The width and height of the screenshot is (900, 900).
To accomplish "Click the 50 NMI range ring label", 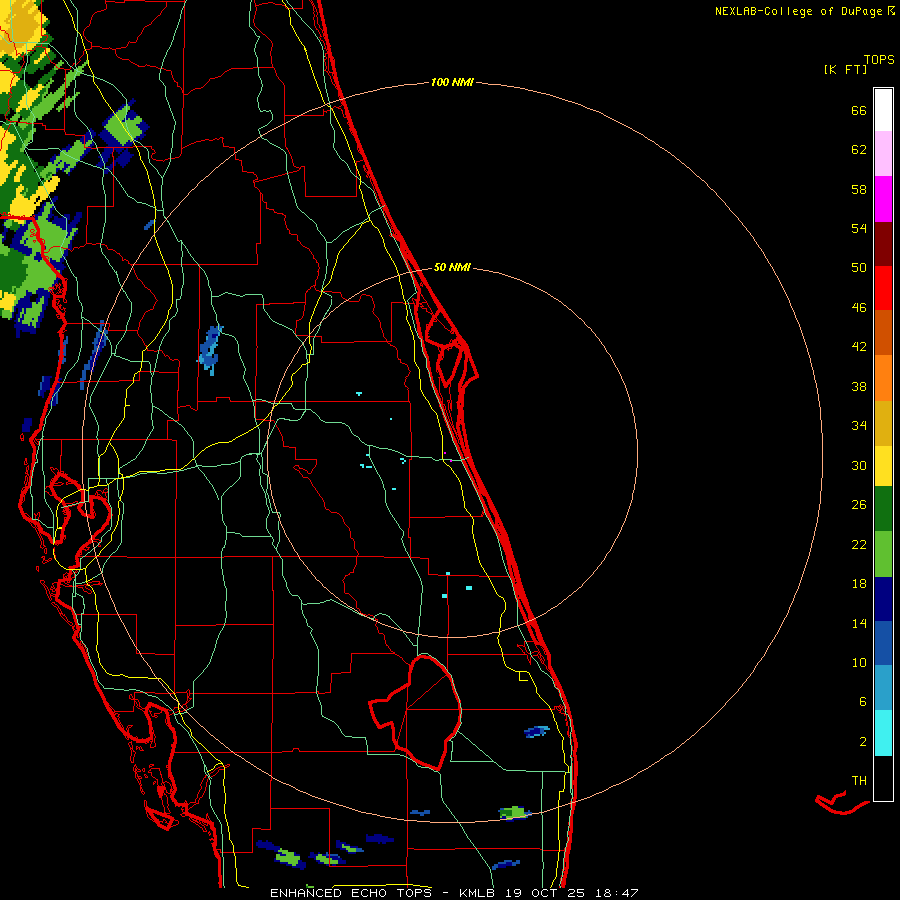I will (x=452, y=267).
